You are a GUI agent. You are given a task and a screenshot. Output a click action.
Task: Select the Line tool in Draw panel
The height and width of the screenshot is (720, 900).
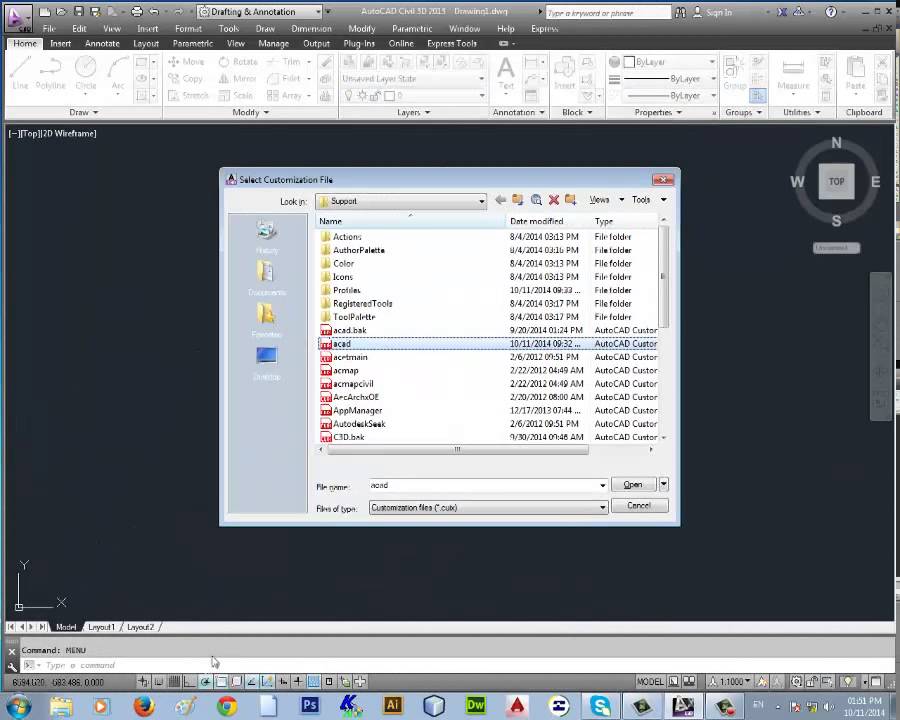(x=20, y=73)
